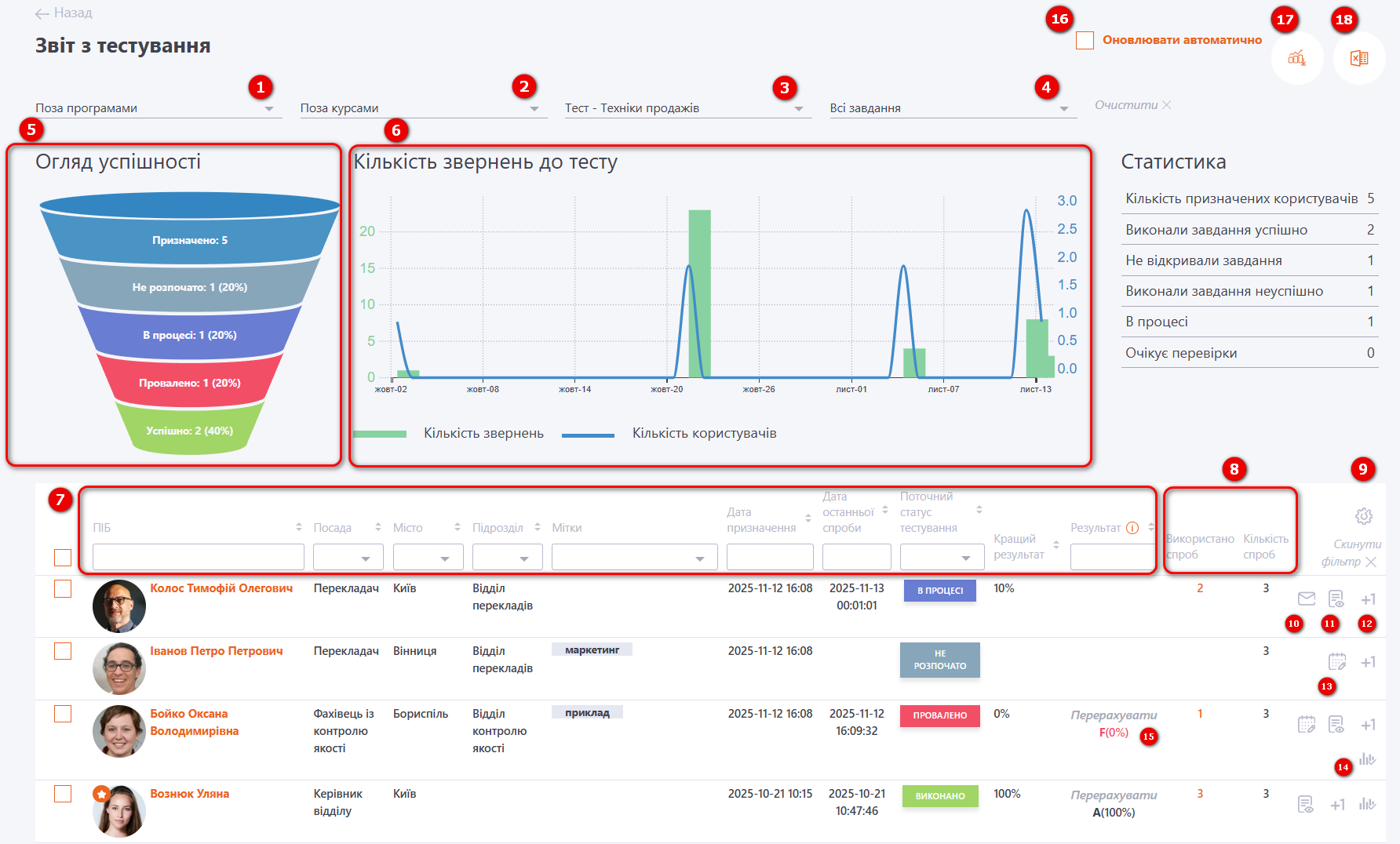
Task: Click the ПІБ filter text field
Action: (198, 557)
